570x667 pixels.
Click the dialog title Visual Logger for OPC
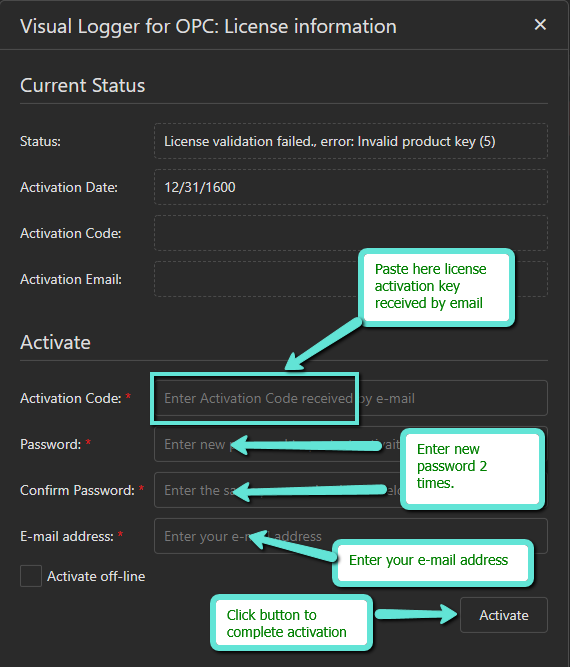tap(208, 26)
